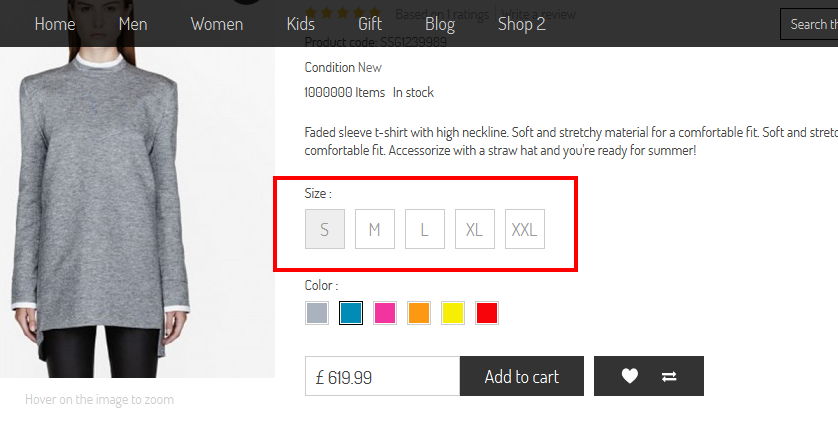
Task: Pick size L
Action: tap(425, 229)
